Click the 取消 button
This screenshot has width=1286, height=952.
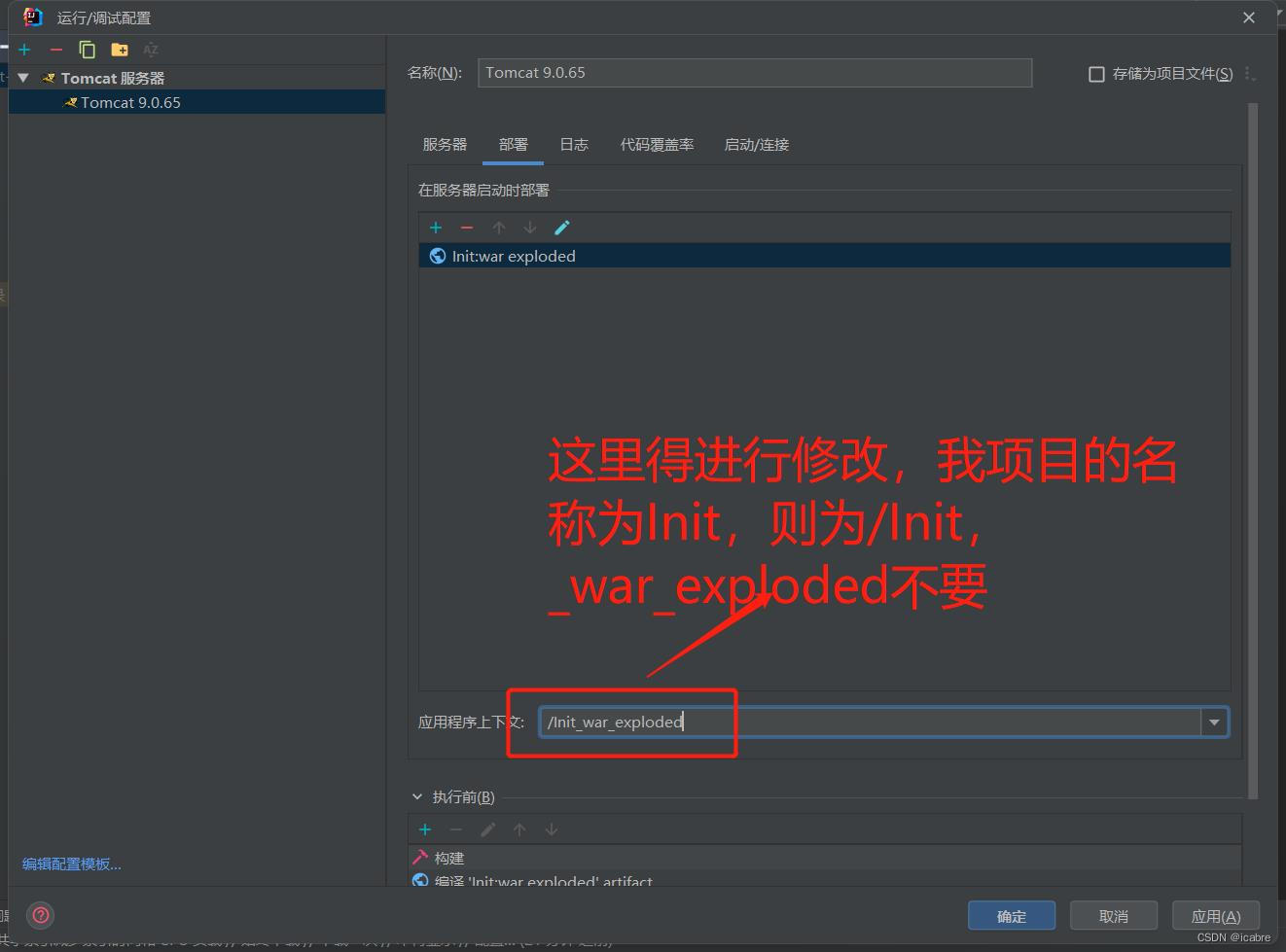1114,916
